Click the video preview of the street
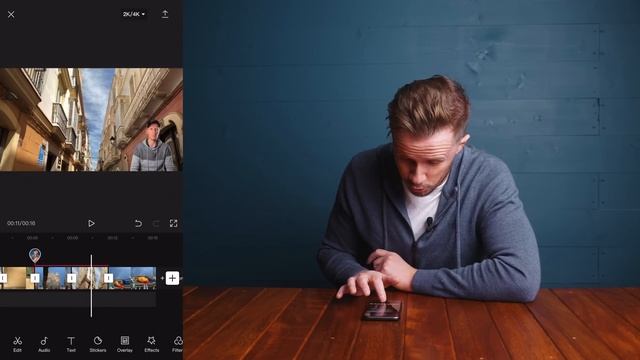Screen dimensions: 640x360 [x=91, y=120]
